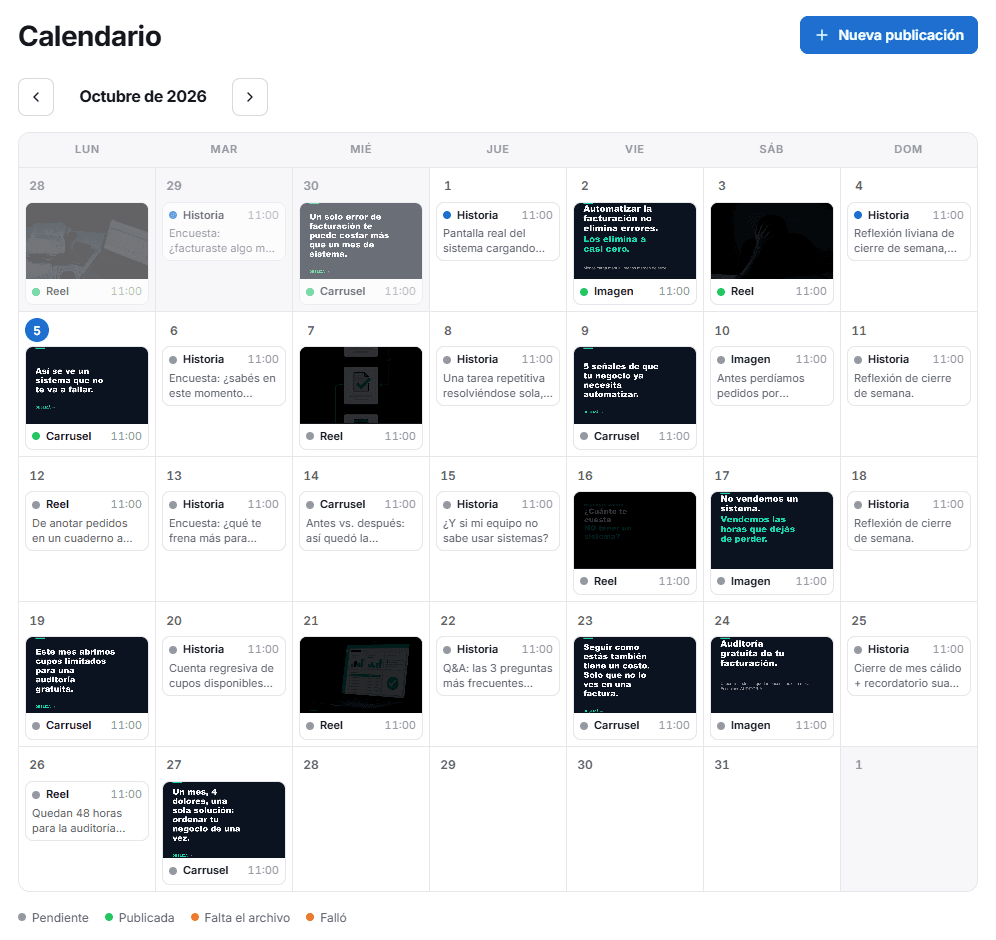Image resolution: width=996 pixels, height=940 pixels.
Task: Open Imagen post 'Automatizar la facturación'
Action: pyautogui.click(x=635, y=253)
